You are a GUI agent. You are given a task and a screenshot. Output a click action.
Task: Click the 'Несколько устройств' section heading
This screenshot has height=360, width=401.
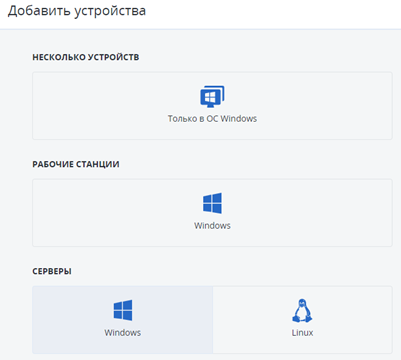point(86,57)
